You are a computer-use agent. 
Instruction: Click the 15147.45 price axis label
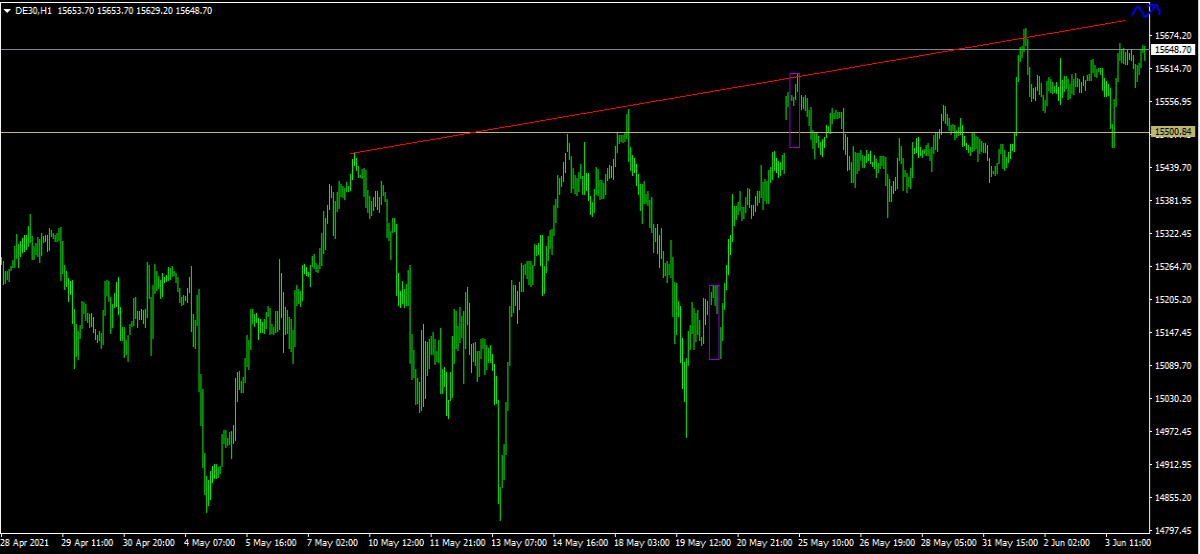click(x=1173, y=333)
